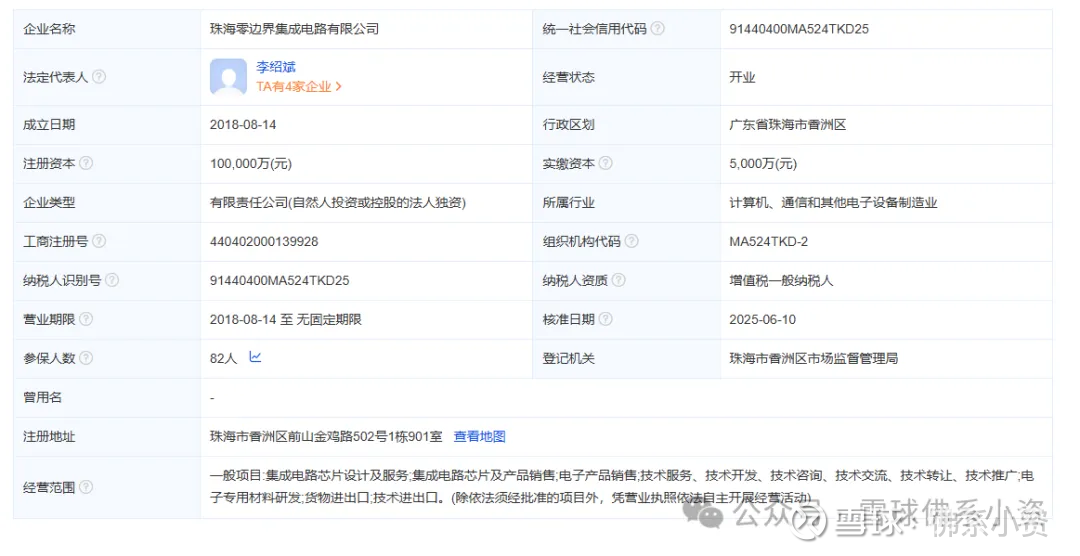The image size is (1080, 556).
Task: Click the registered capital 100,000万(元)
Action: click(251, 164)
